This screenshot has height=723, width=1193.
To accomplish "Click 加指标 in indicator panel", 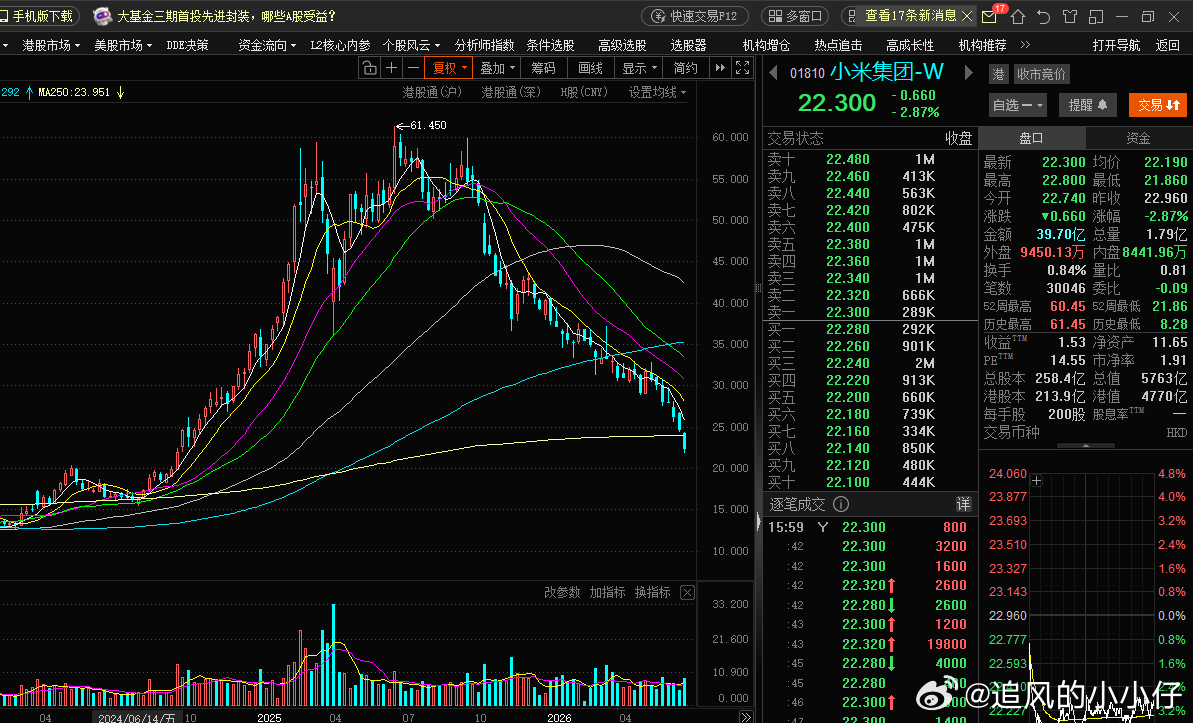I will click(x=607, y=592).
